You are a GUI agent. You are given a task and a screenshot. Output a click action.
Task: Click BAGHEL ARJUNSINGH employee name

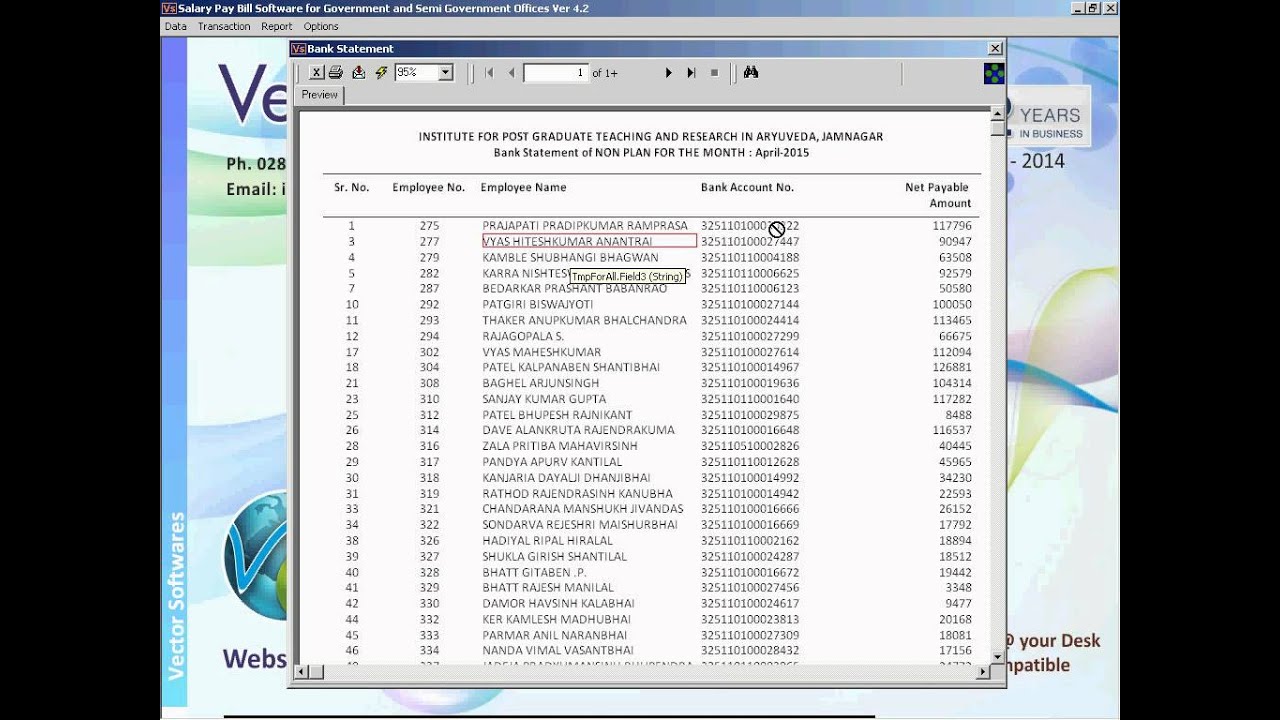pyautogui.click(x=540, y=383)
